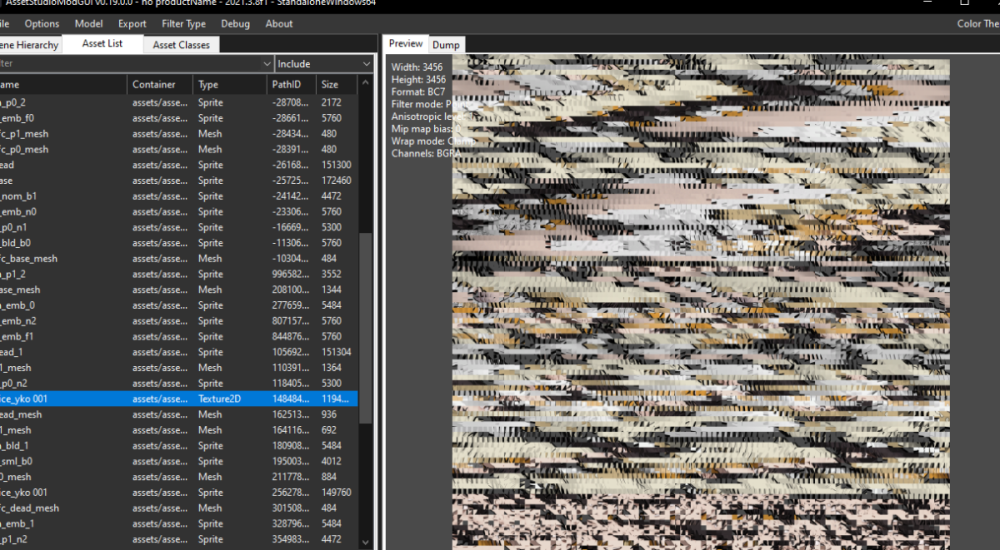Sort assets by Name column header
Screen dimensions: 1000x550
(x=63, y=84)
